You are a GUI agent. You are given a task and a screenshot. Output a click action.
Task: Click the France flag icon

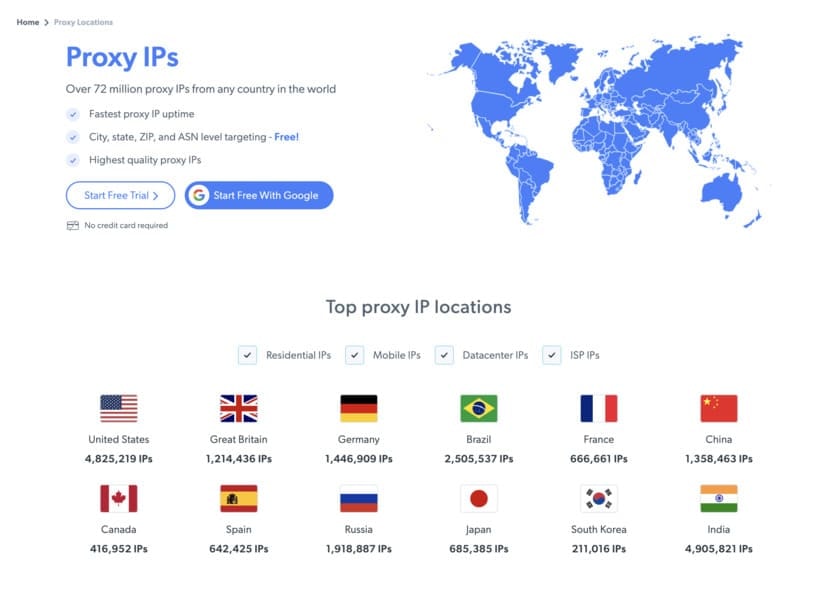click(599, 408)
